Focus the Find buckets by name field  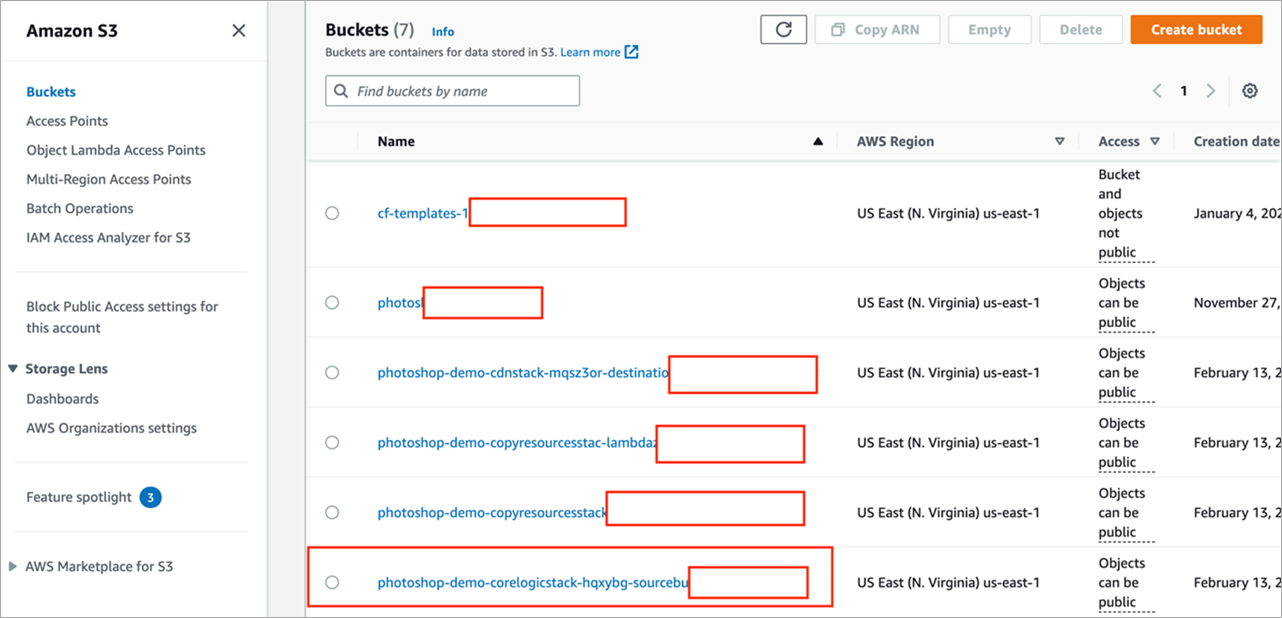pos(452,91)
